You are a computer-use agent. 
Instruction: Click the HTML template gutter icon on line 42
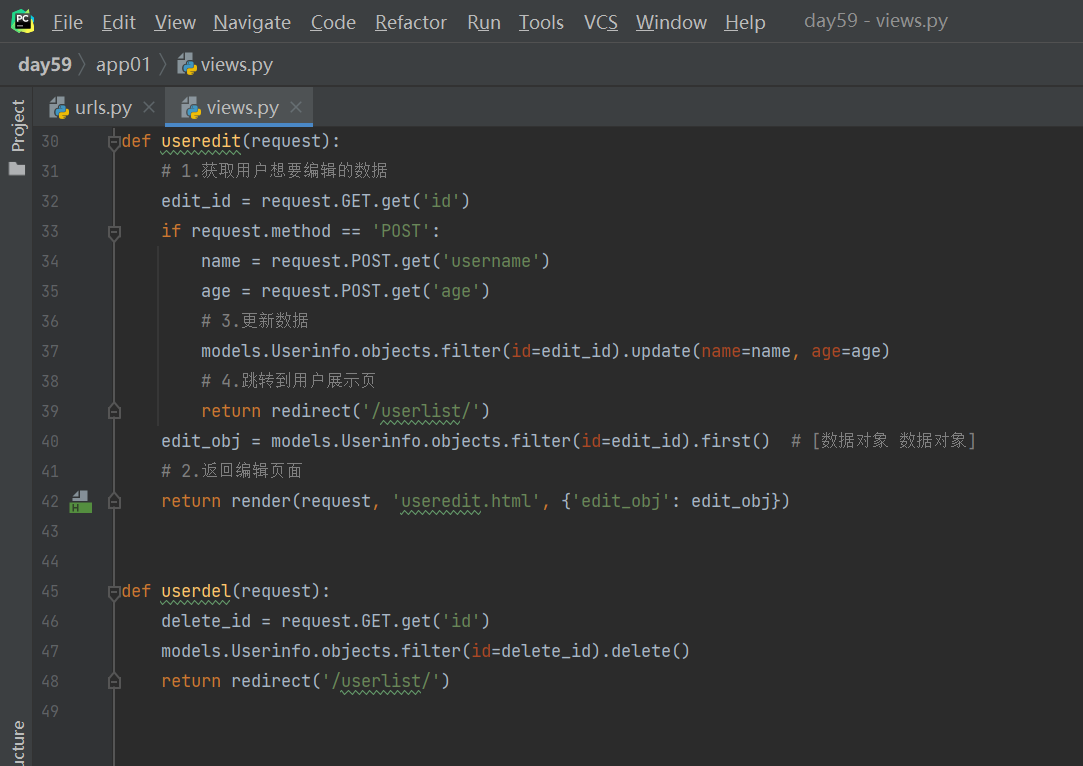click(x=80, y=501)
